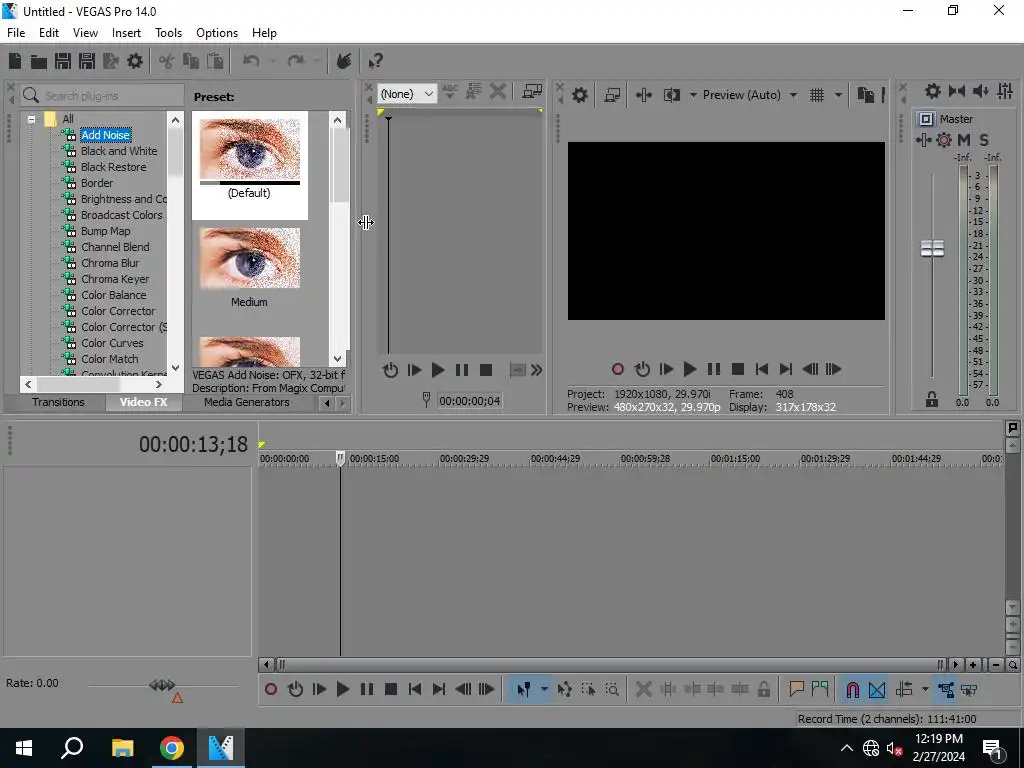This screenshot has width=1024, height=768.
Task: Select the Medium preset thumbnail
Action: coord(249,259)
